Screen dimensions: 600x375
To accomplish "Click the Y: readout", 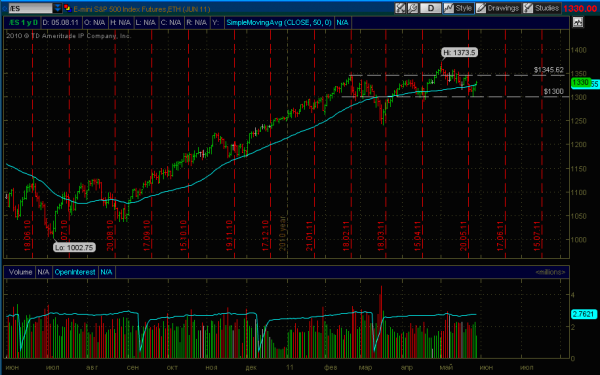I will pyautogui.click(x=216, y=23).
